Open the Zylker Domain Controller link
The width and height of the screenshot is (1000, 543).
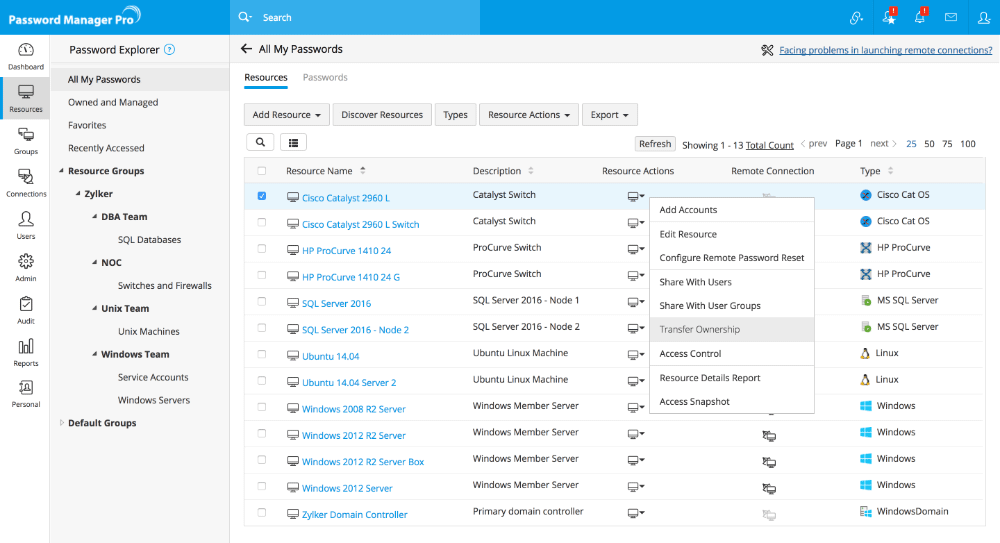click(354, 515)
